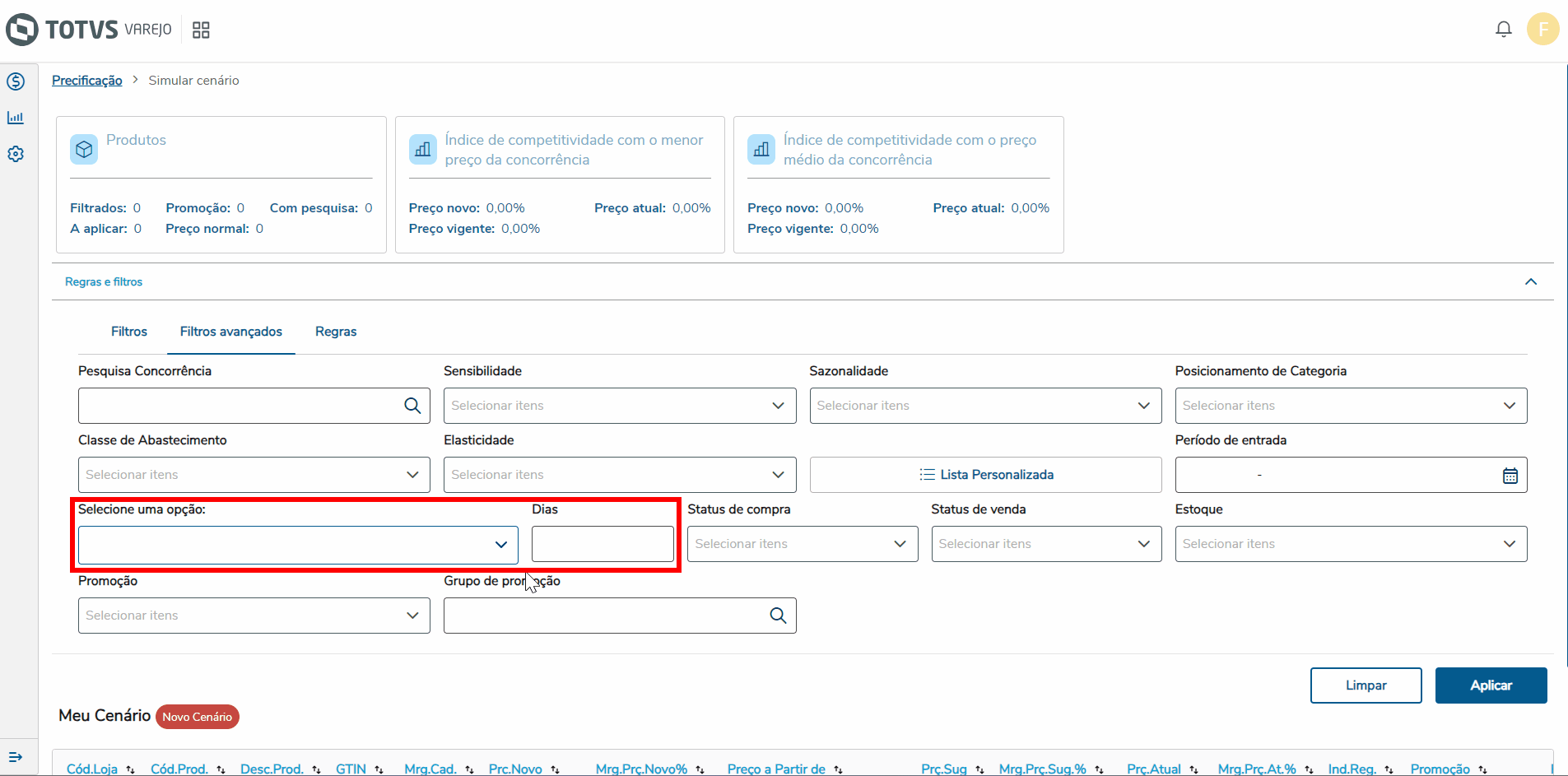Open the apps grid menu icon
Image resolution: width=1568 pixels, height=776 pixels.
click(201, 30)
